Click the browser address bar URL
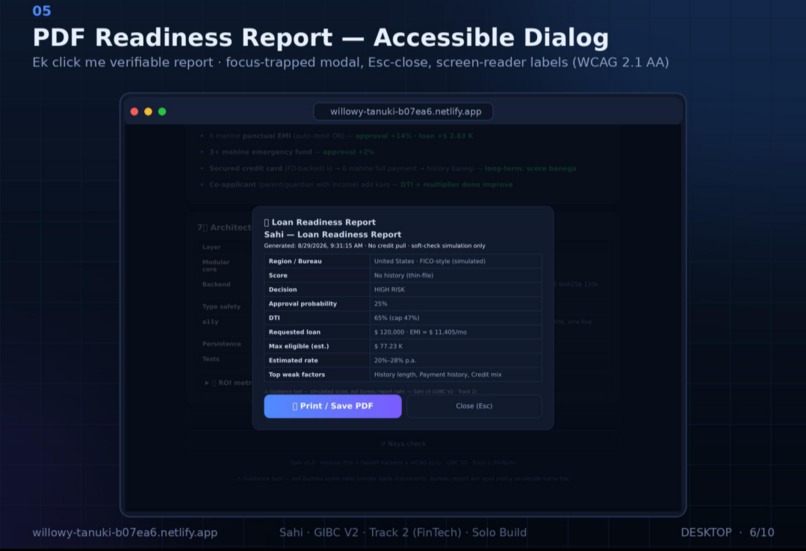Screen dimensions: 806x551 point(406,112)
